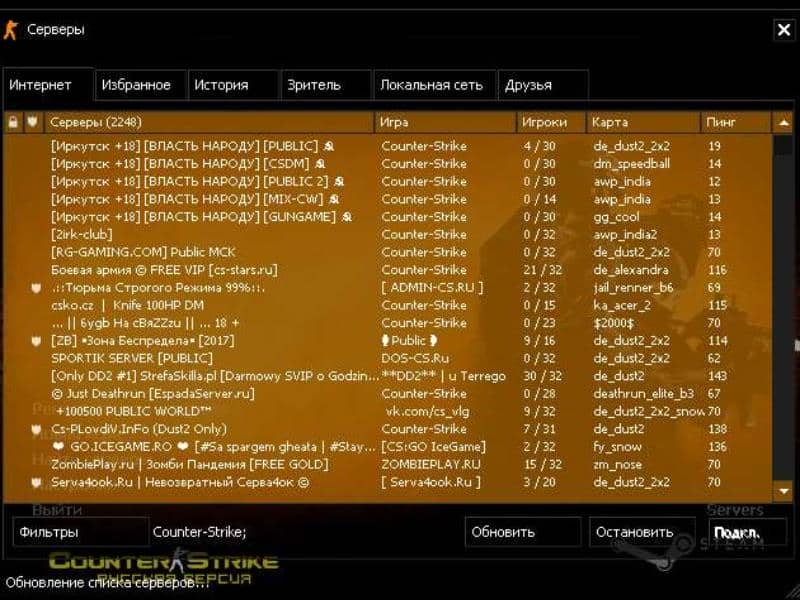This screenshot has width=800, height=600.
Task: Close the Серверы window
Action: [784, 30]
